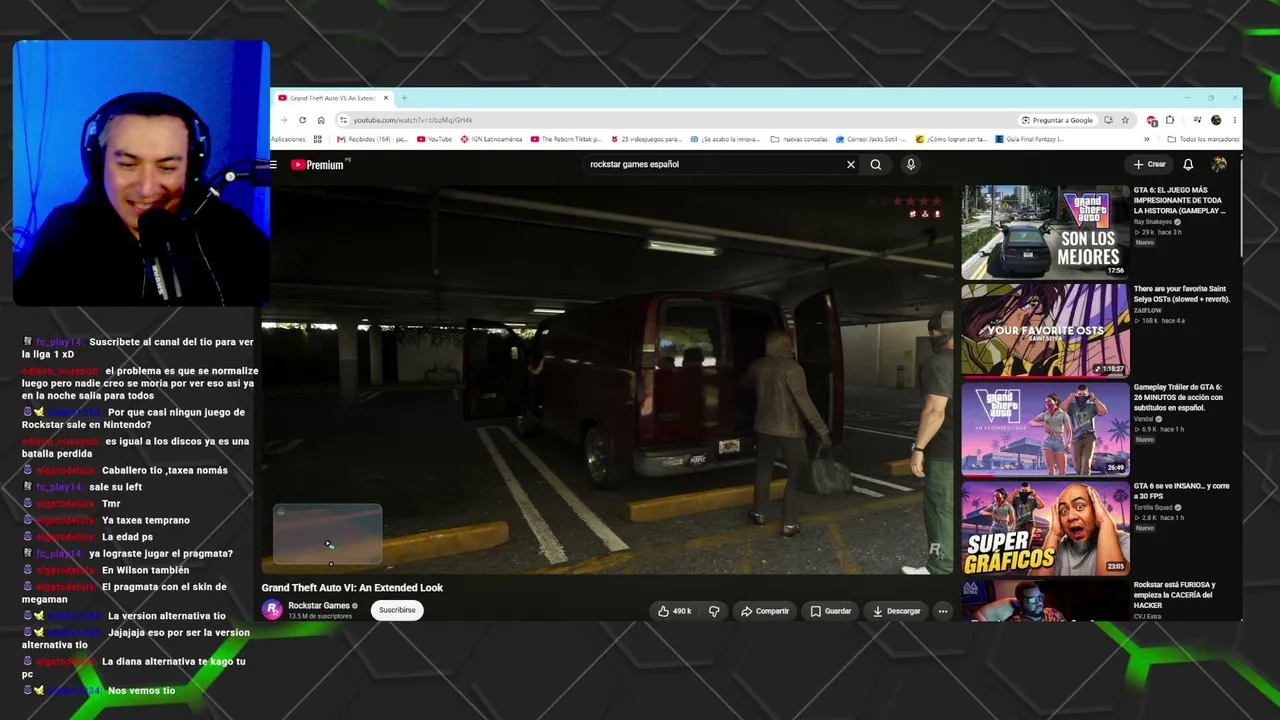Open the Recibidos Gmail bookmark
Screen dimensions: 1280x720
click(x=370, y=139)
